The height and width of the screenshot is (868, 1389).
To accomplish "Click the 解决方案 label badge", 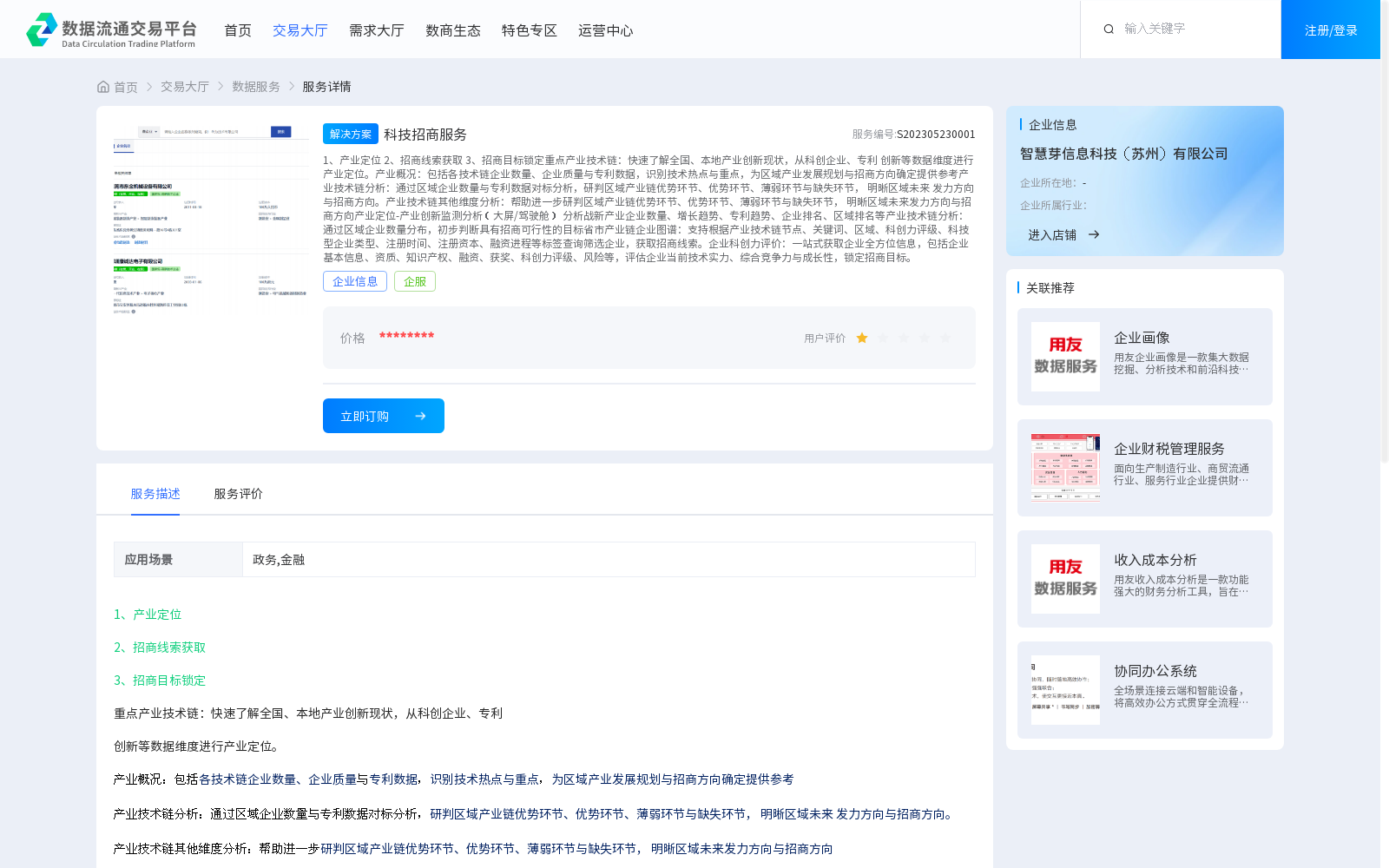I will coord(351,134).
